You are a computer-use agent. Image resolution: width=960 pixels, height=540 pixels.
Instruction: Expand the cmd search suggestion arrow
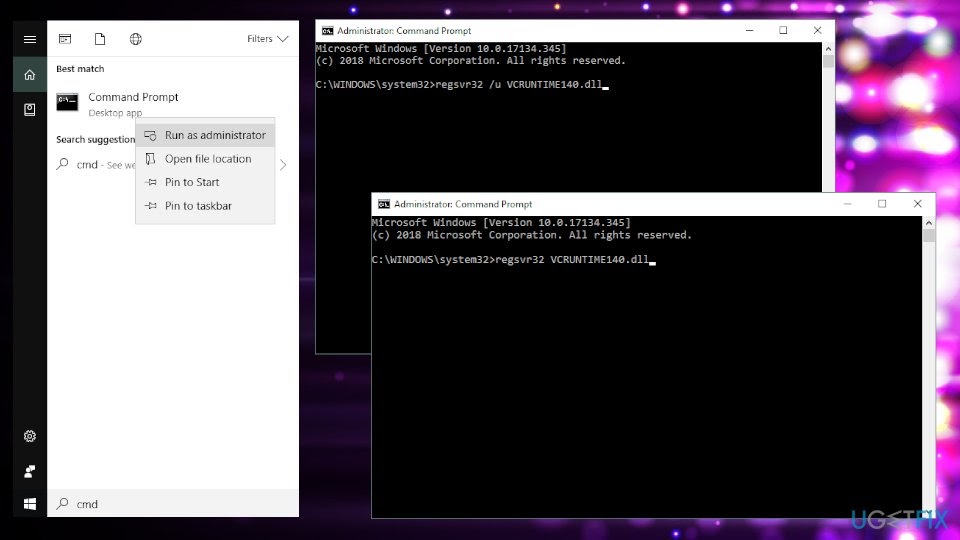coord(283,165)
